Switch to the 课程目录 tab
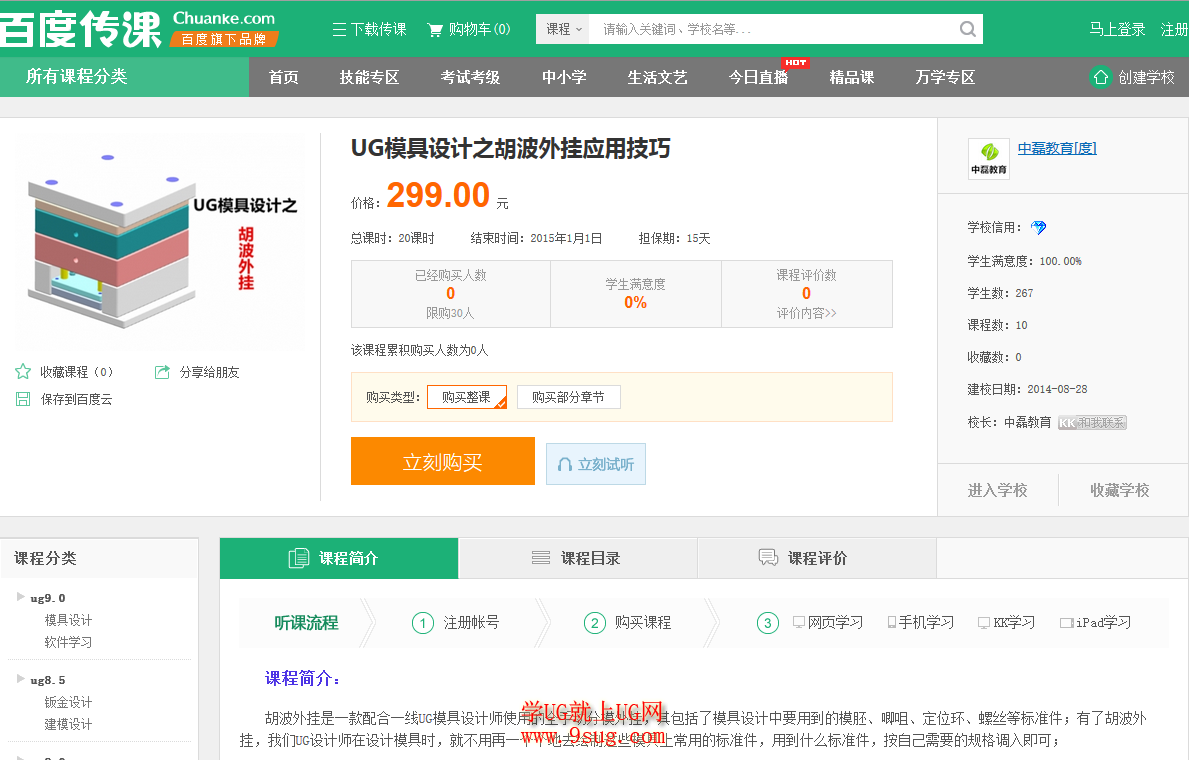Viewport: 1189px width, 760px height. tap(578, 558)
